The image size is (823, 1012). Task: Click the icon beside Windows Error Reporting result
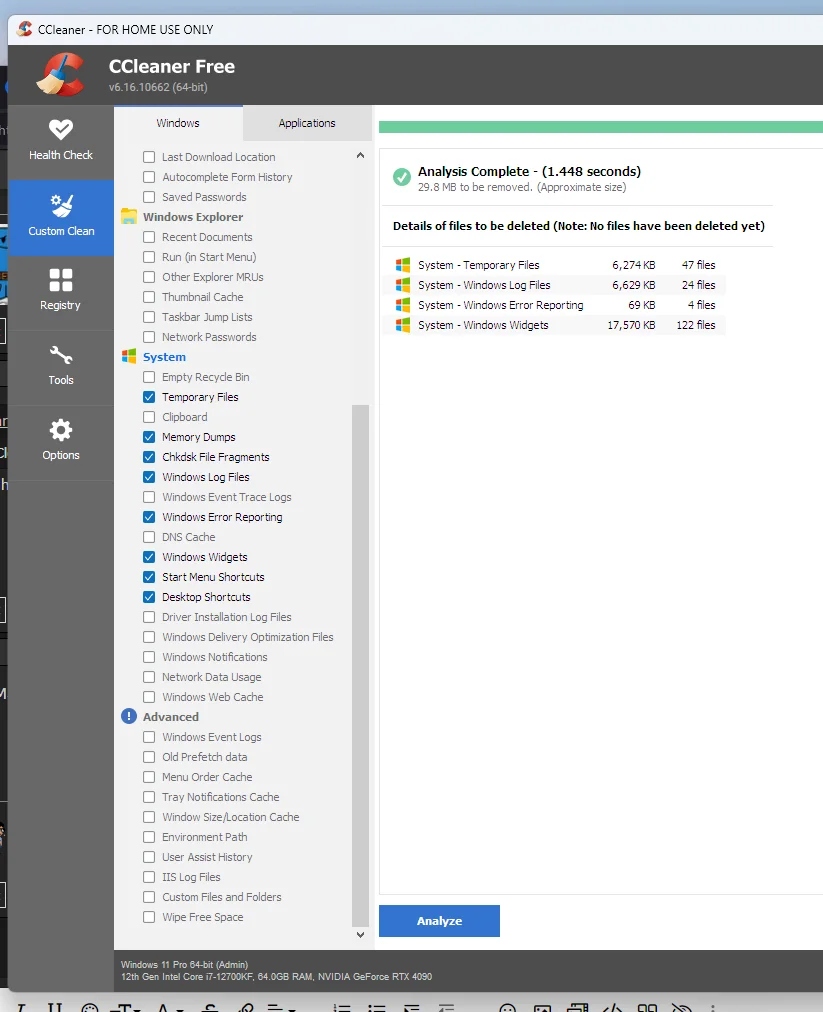[x=403, y=305]
